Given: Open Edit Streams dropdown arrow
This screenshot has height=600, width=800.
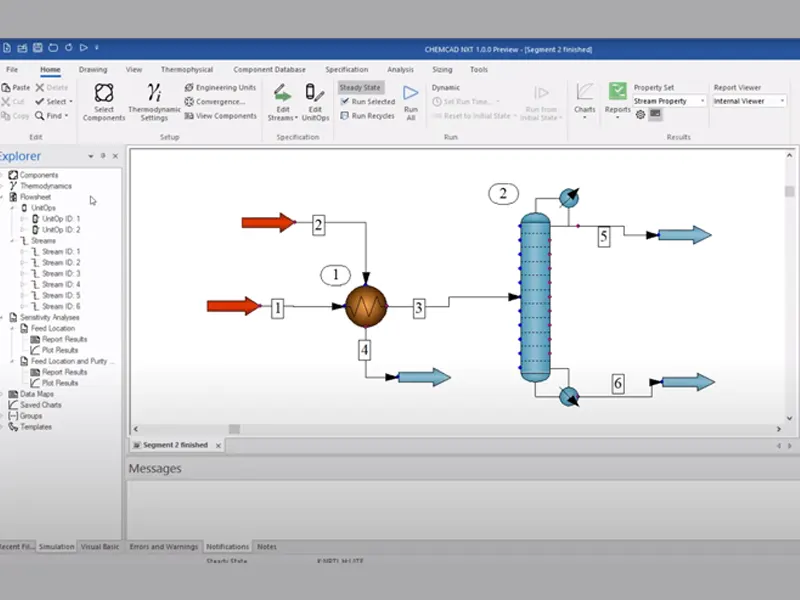Looking at the screenshot, I should (296, 118).
